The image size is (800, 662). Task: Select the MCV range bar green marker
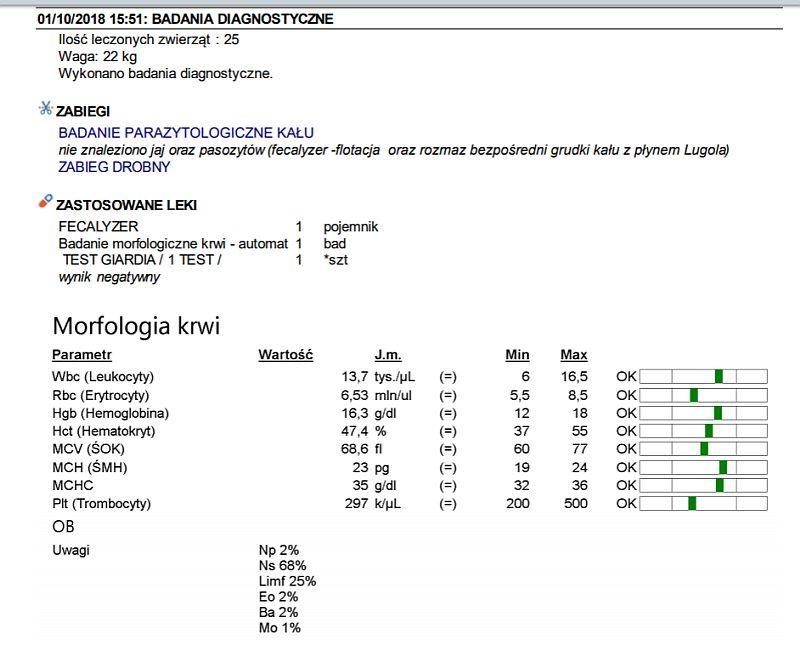coord(704,449)
